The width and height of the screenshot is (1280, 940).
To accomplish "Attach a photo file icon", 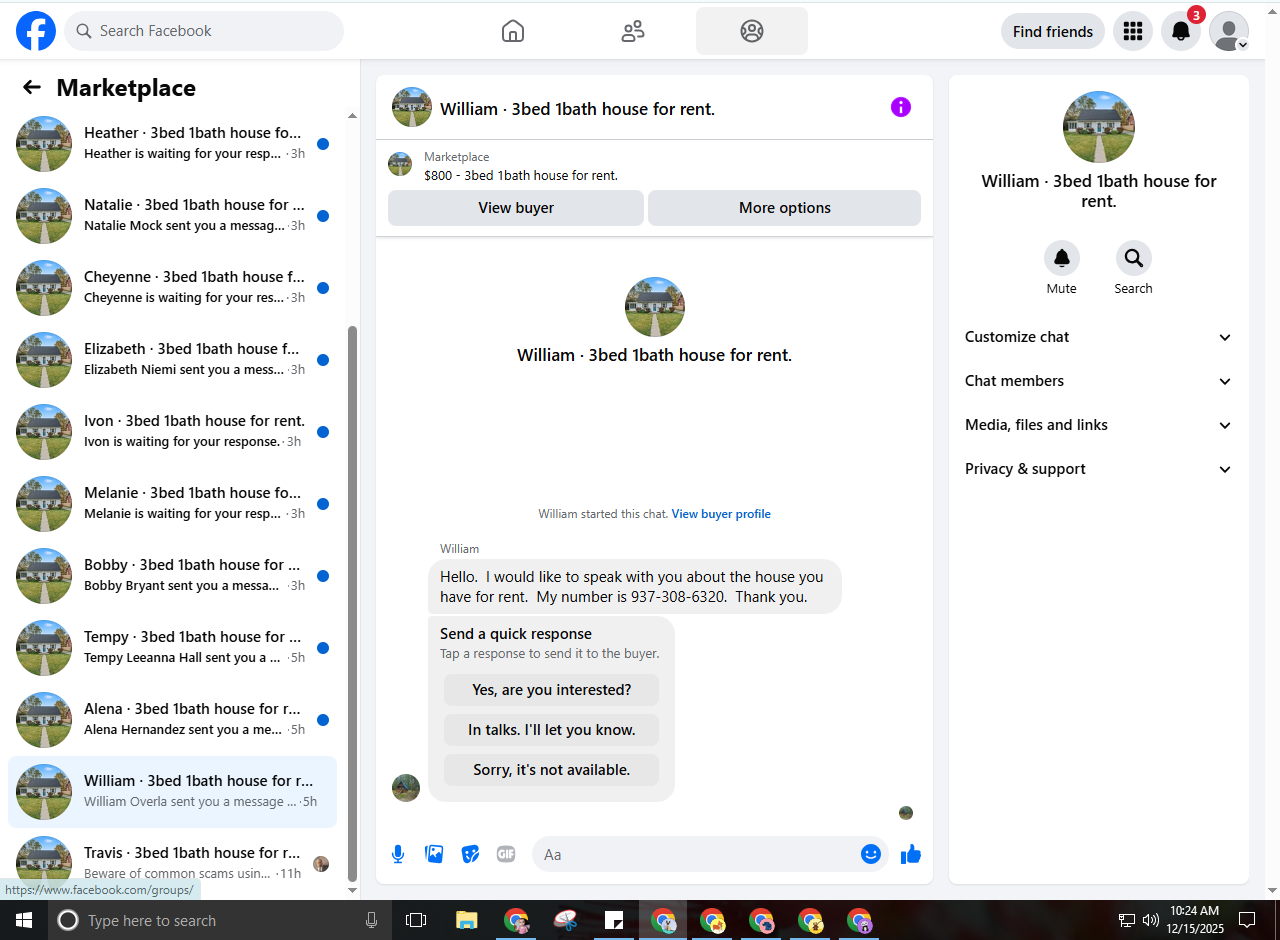I will click(434, 854).
